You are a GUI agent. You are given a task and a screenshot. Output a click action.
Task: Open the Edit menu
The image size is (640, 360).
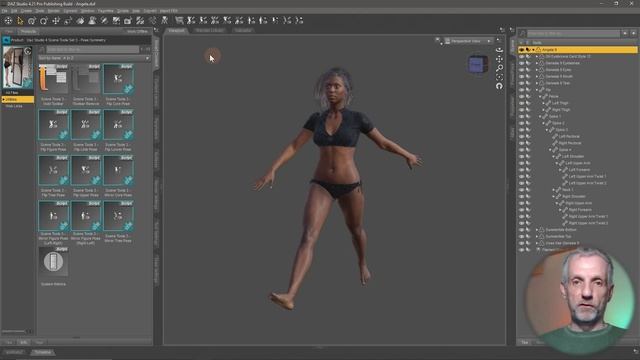click(14, 11)
